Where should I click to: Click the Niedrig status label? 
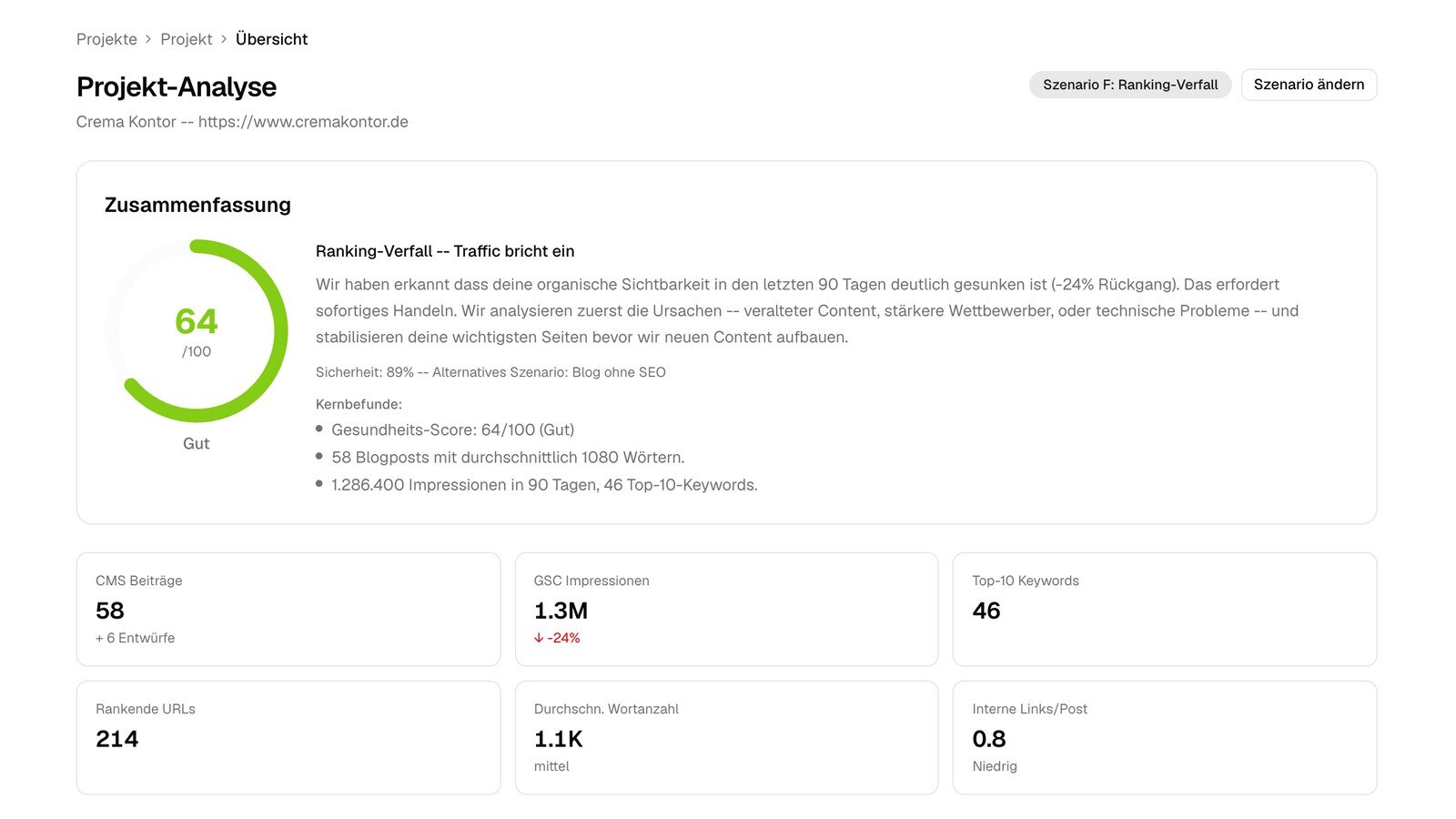coord(995,766)
